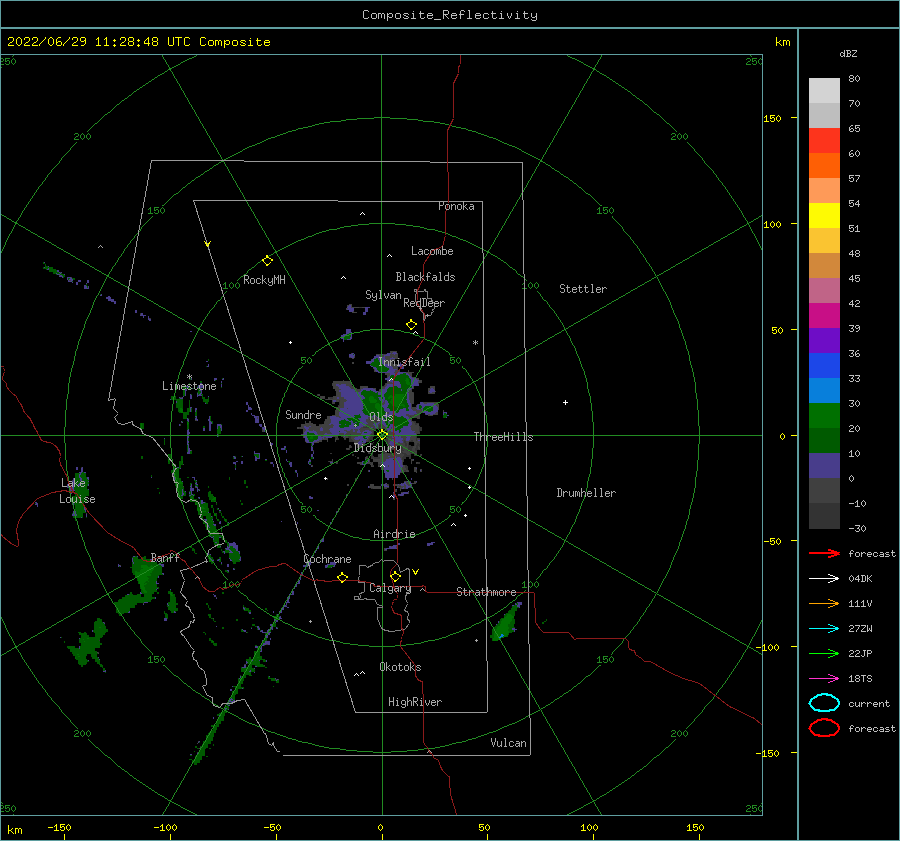The height and width of the screenshot is (841, 900).
Task: Click the Calgary city label
Action: [x=390, y=588]
